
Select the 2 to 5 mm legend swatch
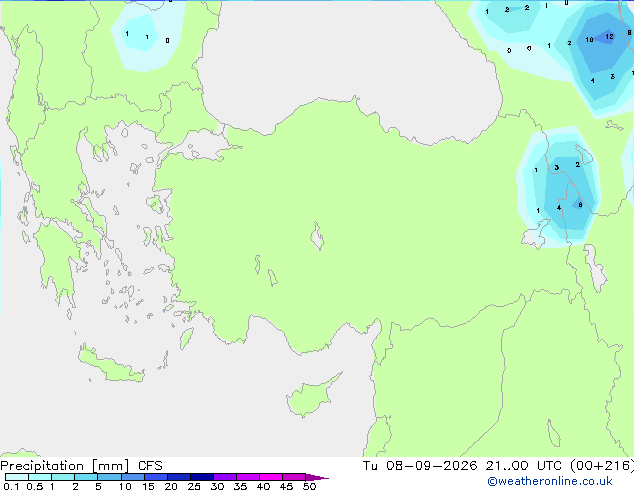click(86, 477)
